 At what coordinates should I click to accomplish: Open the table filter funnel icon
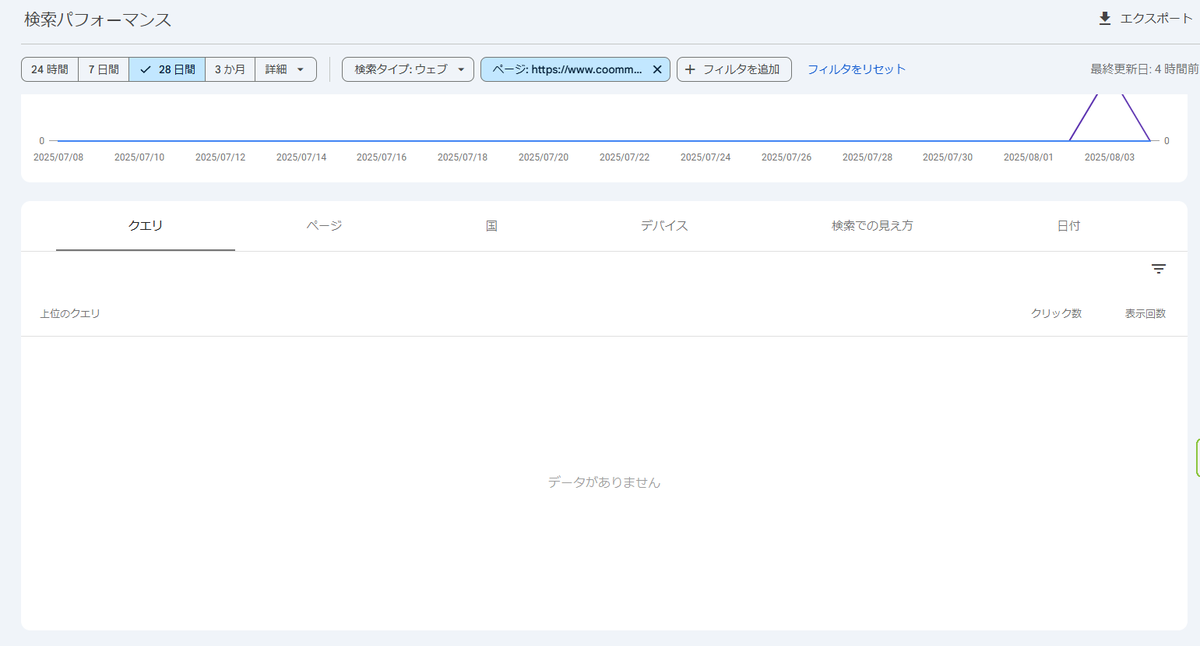pyautogui.click(x=1157, y=268)
